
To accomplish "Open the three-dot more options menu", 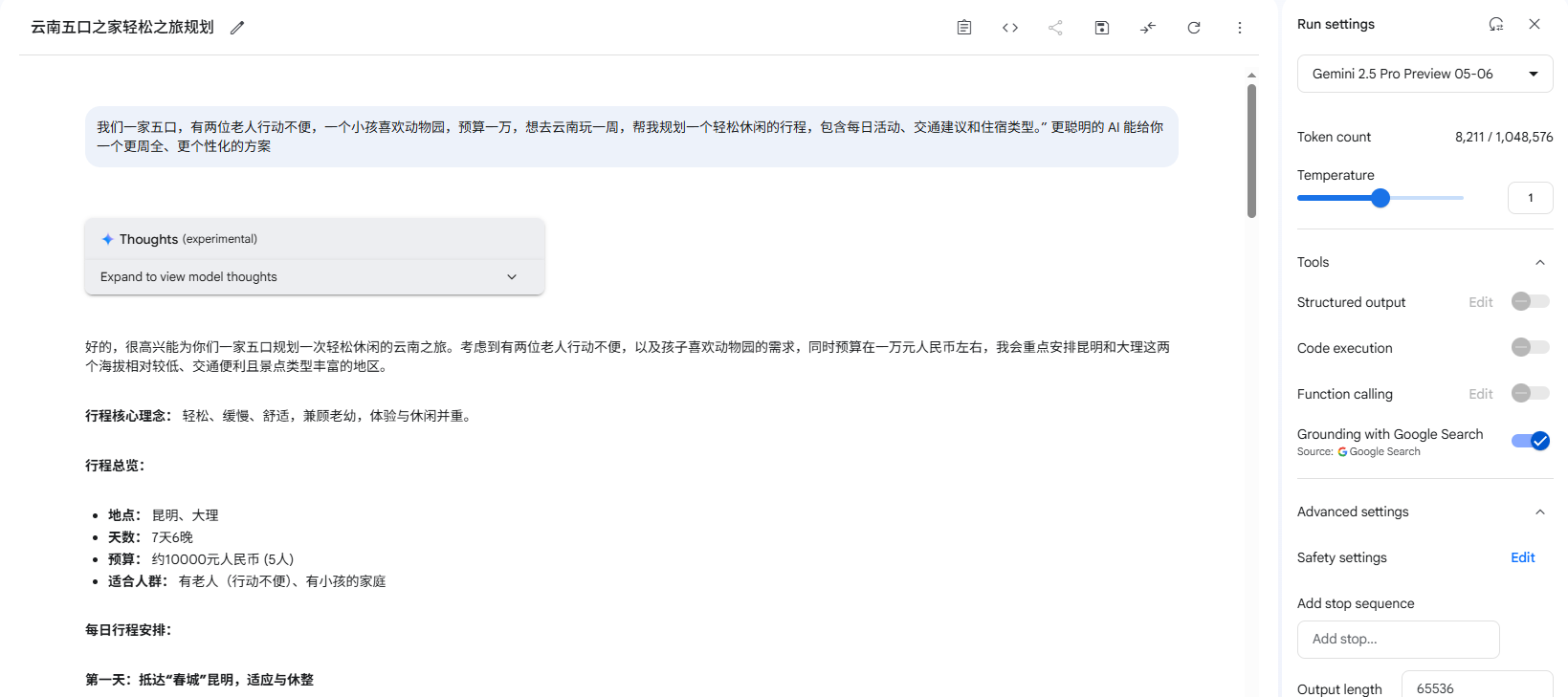I will [x=1240, y=28].
